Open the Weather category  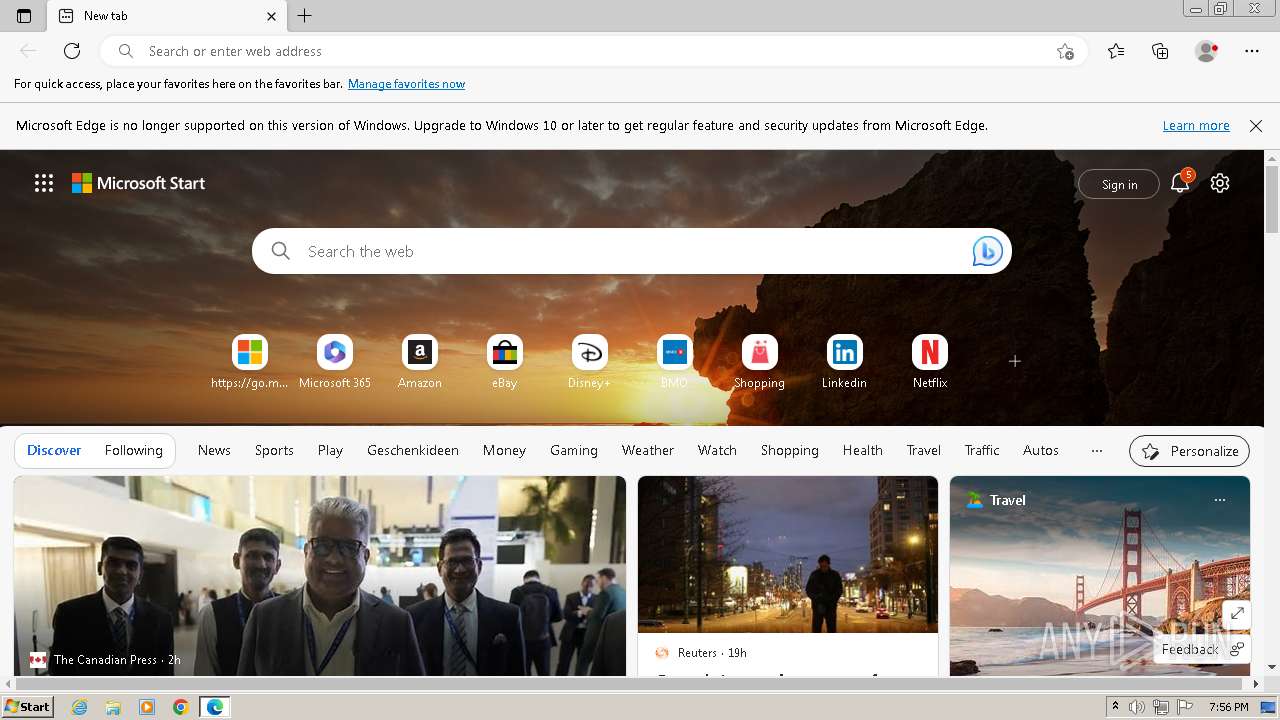(x=648, y=451)
